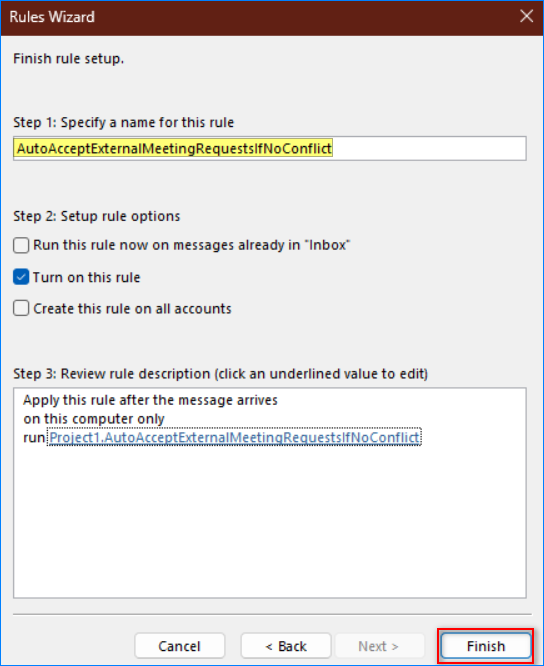Viewport: 544px width, 666px height.
Task: Cancel the rule setup
Action: [x=179, y=646]
